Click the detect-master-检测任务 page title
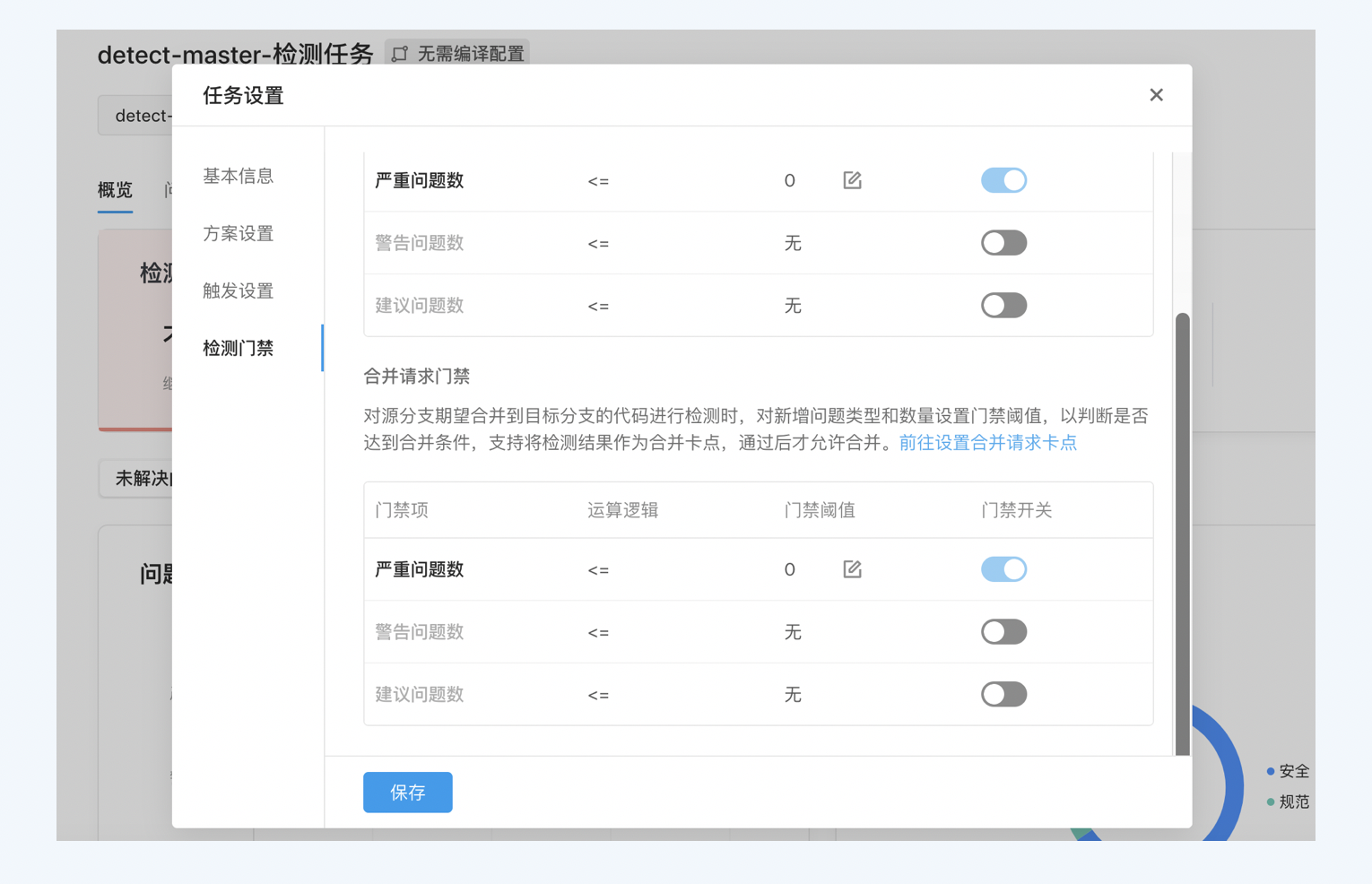This screenshot has width=1372, height=884. pos(235,54)
